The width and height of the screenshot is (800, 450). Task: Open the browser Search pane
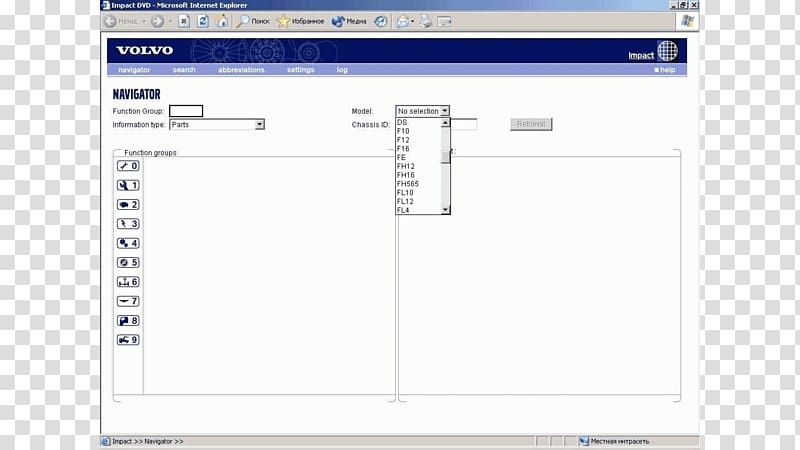253,21
